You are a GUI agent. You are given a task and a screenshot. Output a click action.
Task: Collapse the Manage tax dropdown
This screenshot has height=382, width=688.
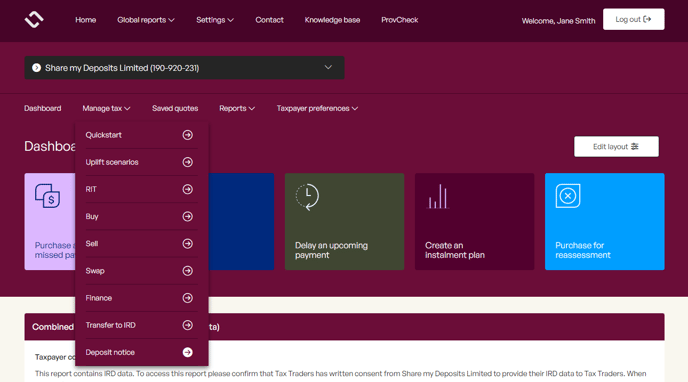pyautogui.click(x=106, y=108)
